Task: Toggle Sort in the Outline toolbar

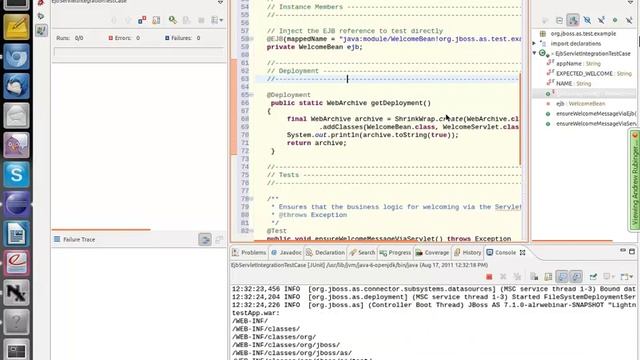Action: 573,20
